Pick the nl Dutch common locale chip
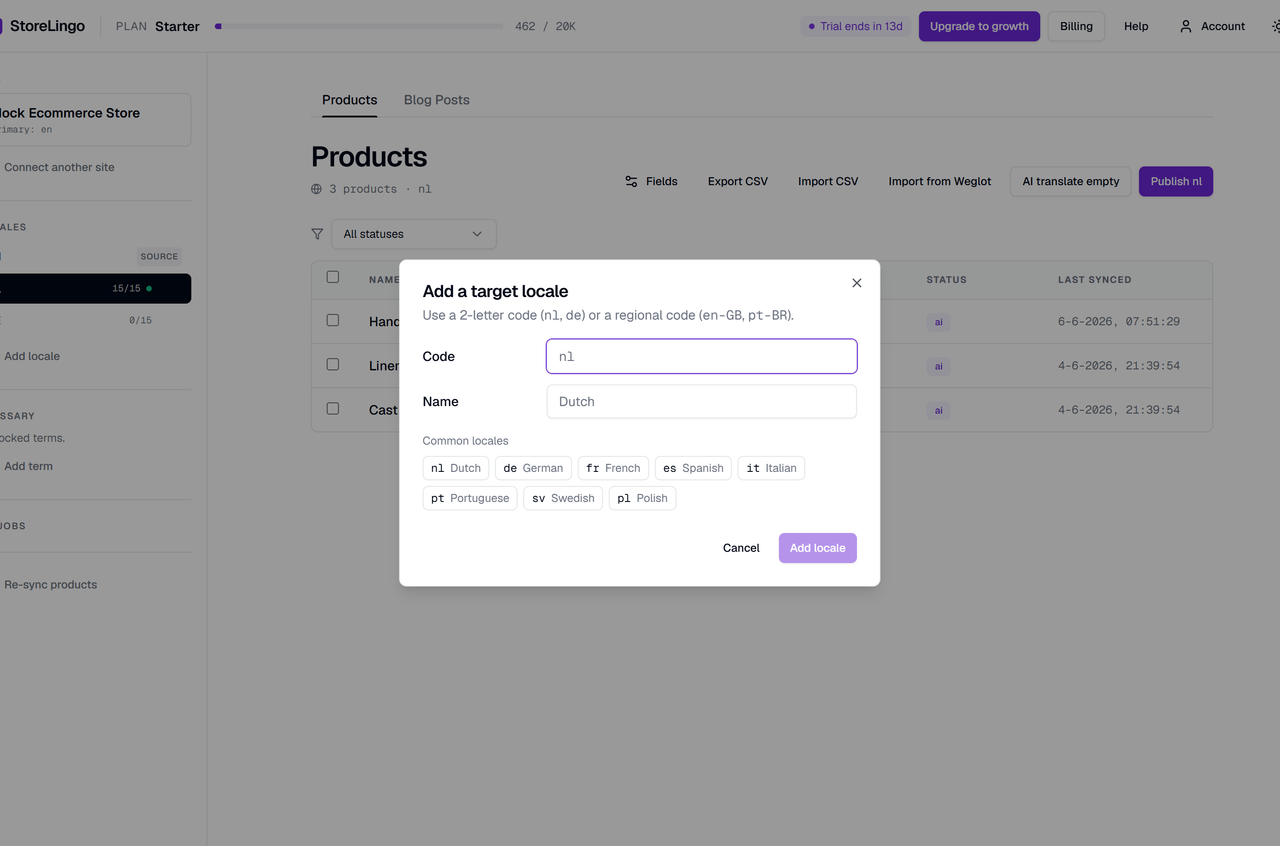The image size is (1280, 846). pyautogui.click(x=456, y=468)
